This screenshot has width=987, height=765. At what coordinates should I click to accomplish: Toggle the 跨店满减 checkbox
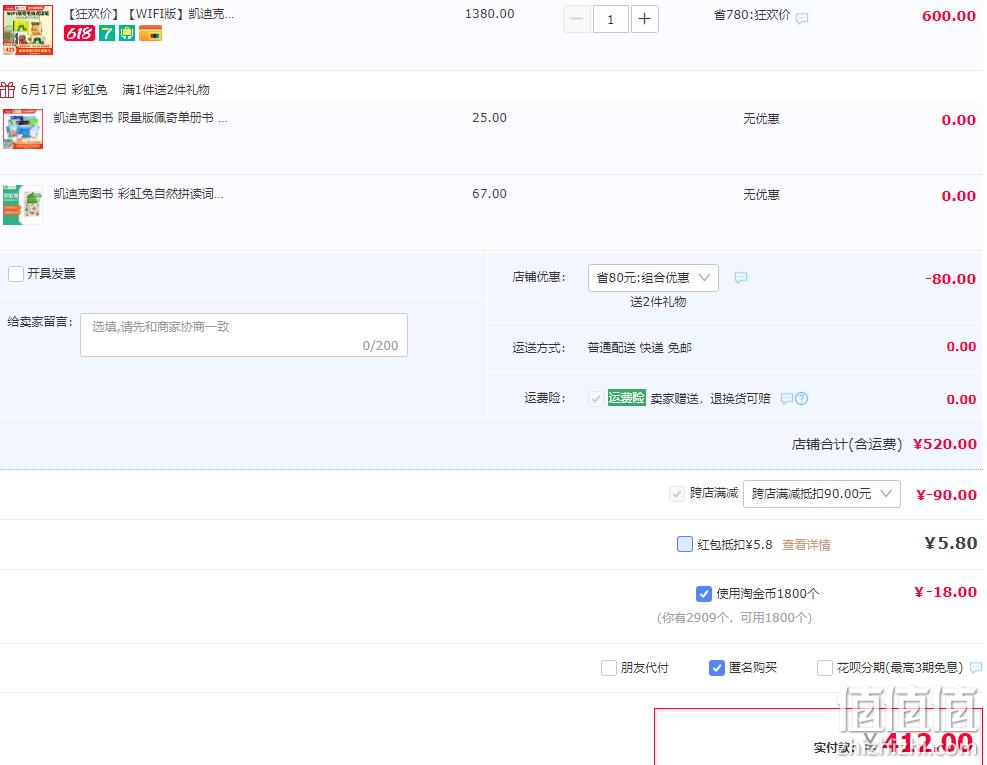click(x=677, y=494)
